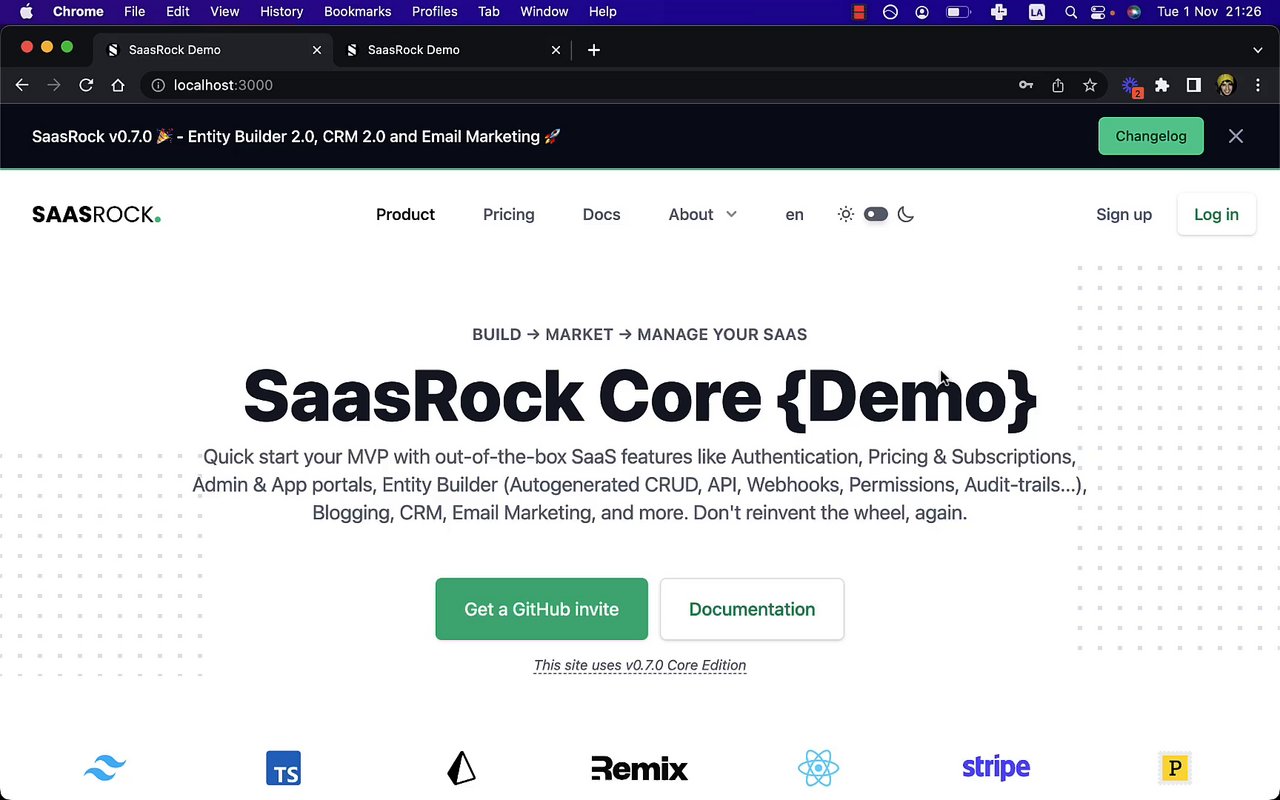Viewport: 1280px width, 800px height.
Task: Open the Profiles menu
Action: [435, 12]
